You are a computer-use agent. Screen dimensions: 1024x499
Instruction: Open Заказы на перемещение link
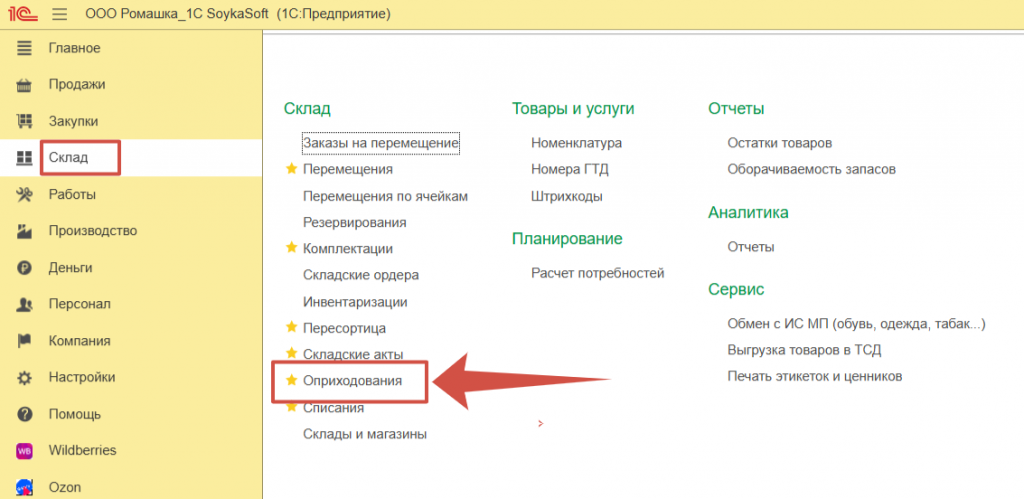pos(380,144)
